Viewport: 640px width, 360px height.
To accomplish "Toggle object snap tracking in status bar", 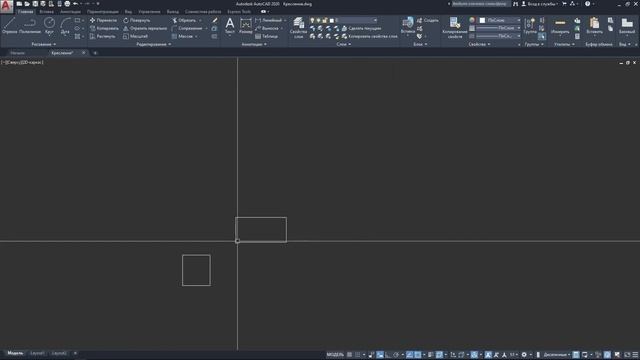I will coord(409,355).
